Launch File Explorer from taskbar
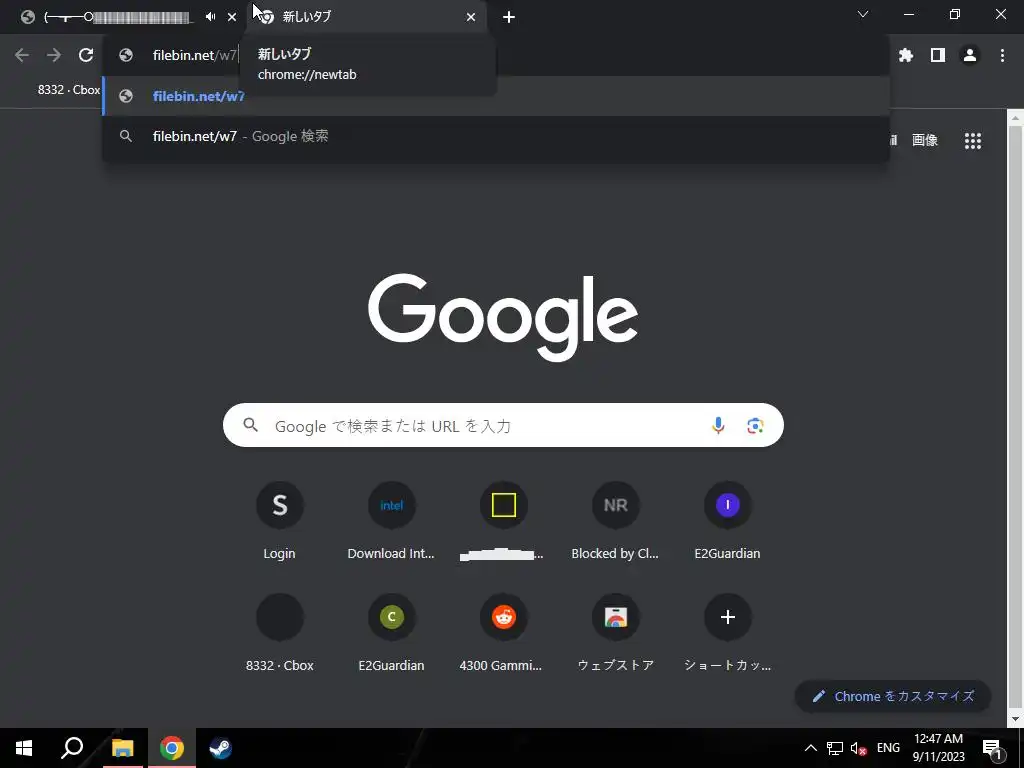 click(122, 748)
